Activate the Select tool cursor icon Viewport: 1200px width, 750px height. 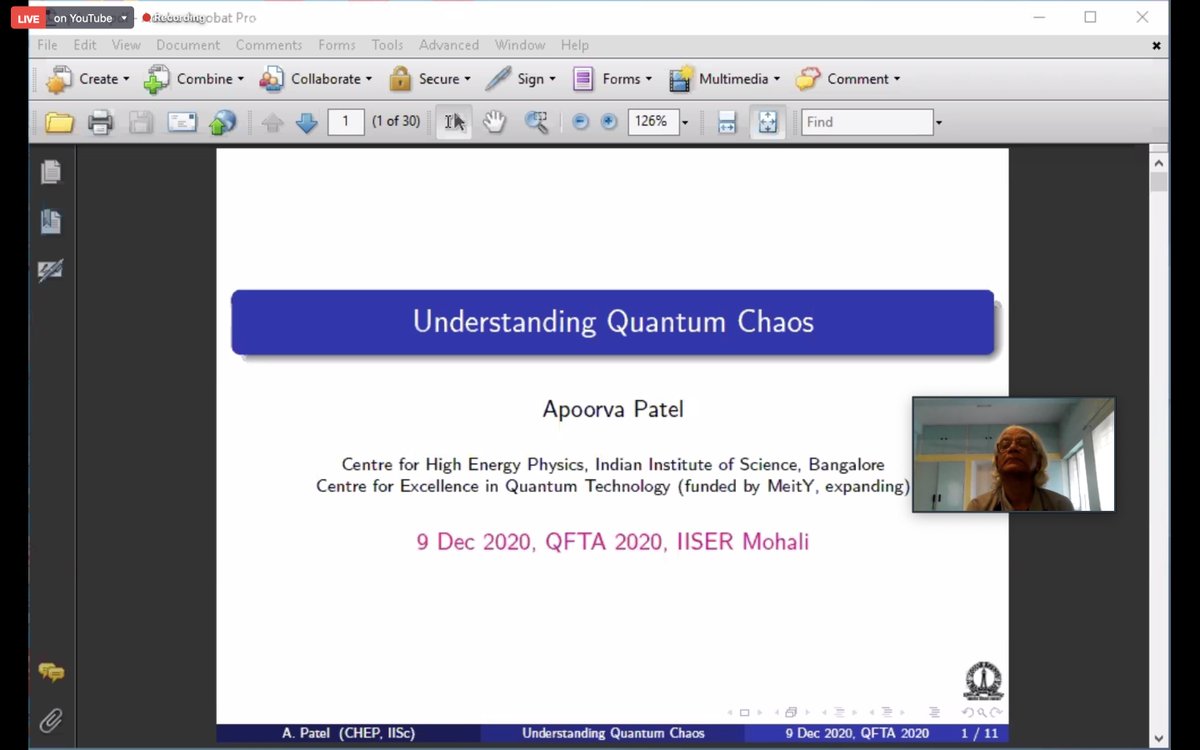(x=454, y=122)
